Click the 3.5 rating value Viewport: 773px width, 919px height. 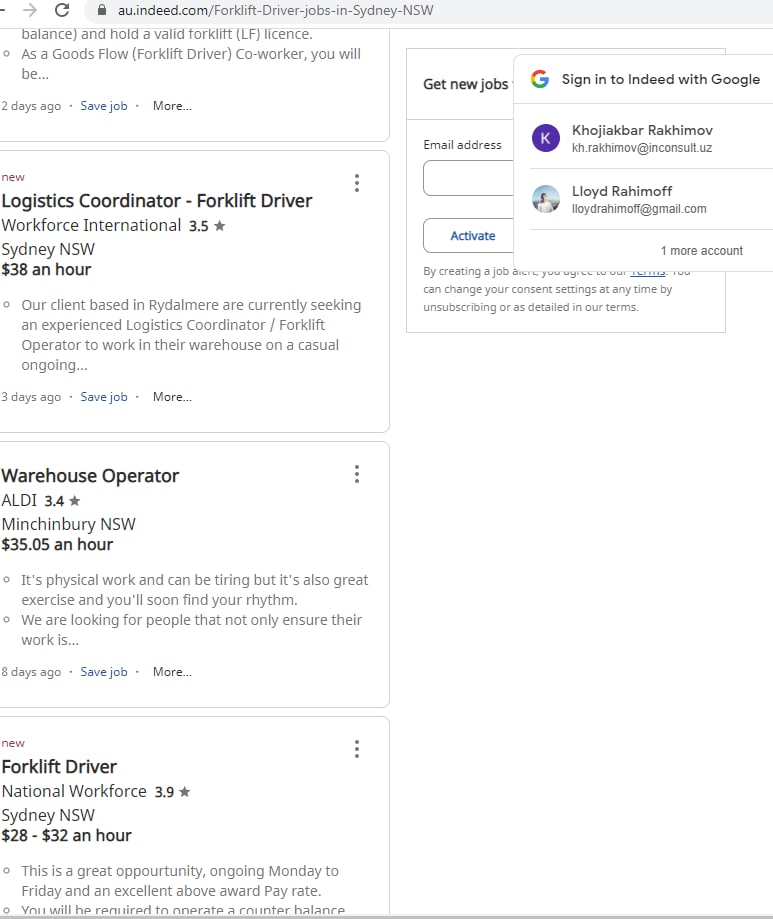(198, 226)
